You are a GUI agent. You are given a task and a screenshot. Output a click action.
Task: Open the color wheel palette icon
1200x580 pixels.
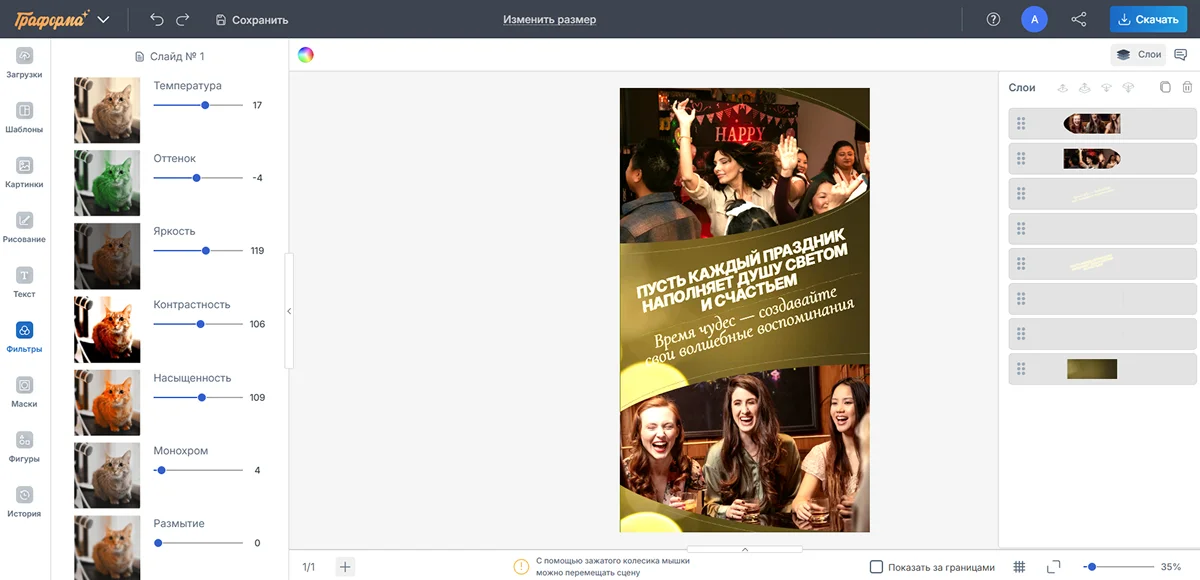[306, 55]
